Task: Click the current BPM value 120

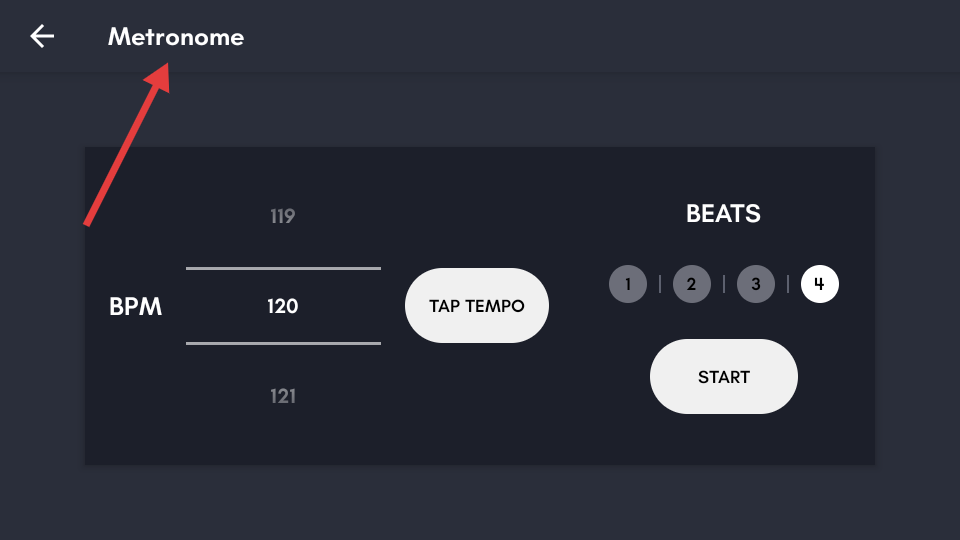Action: tap(283, 306)
